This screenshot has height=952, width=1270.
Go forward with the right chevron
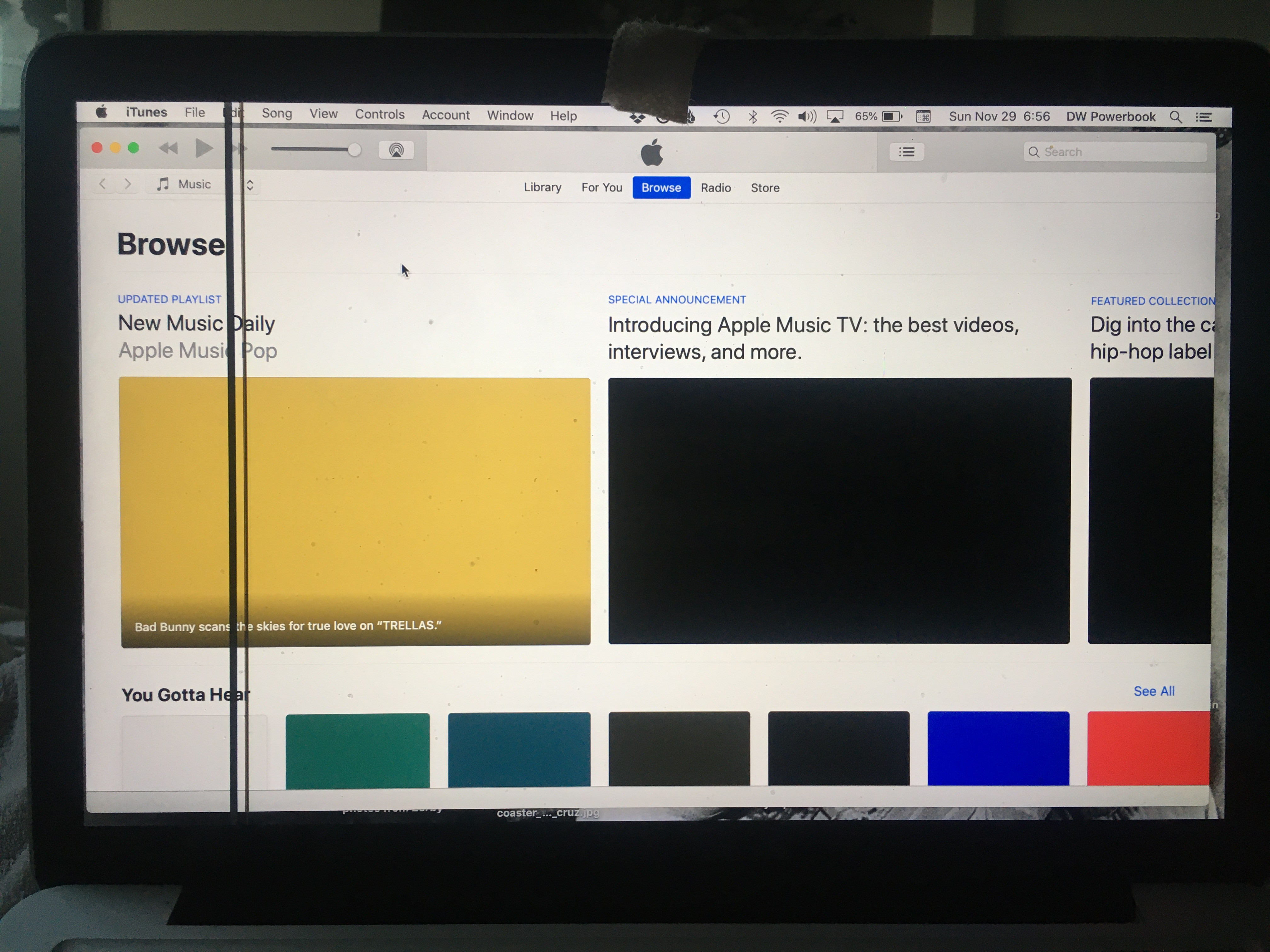(x=128, y=184)
